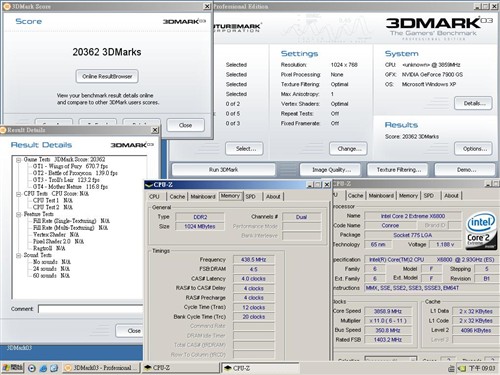This screenshot has height=375, width=500.
Task: Click the Online ResultBrowser button
Action: [107, 76]
